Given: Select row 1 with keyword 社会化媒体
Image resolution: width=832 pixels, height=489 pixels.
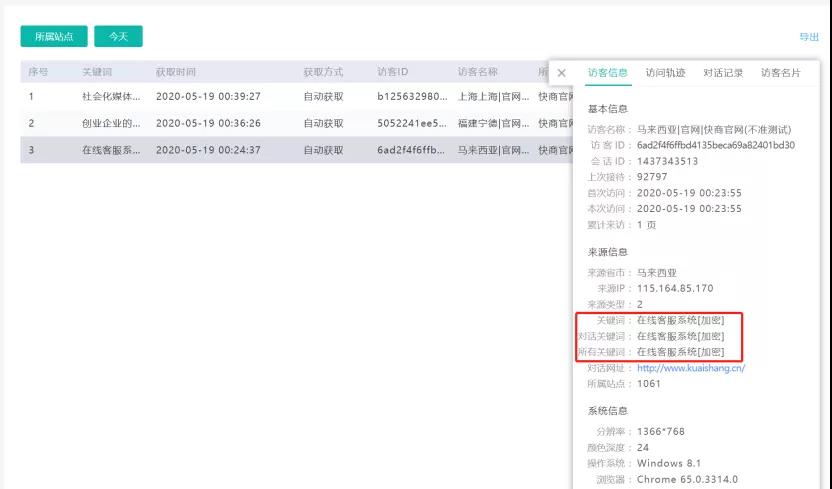Looking at the screenshot, I should (111, 97).
